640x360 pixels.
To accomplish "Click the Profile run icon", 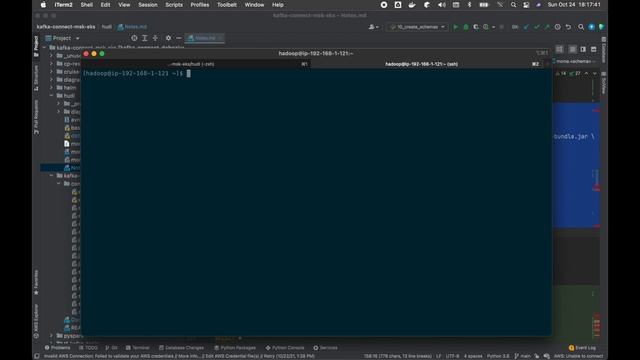I will 486,27.
